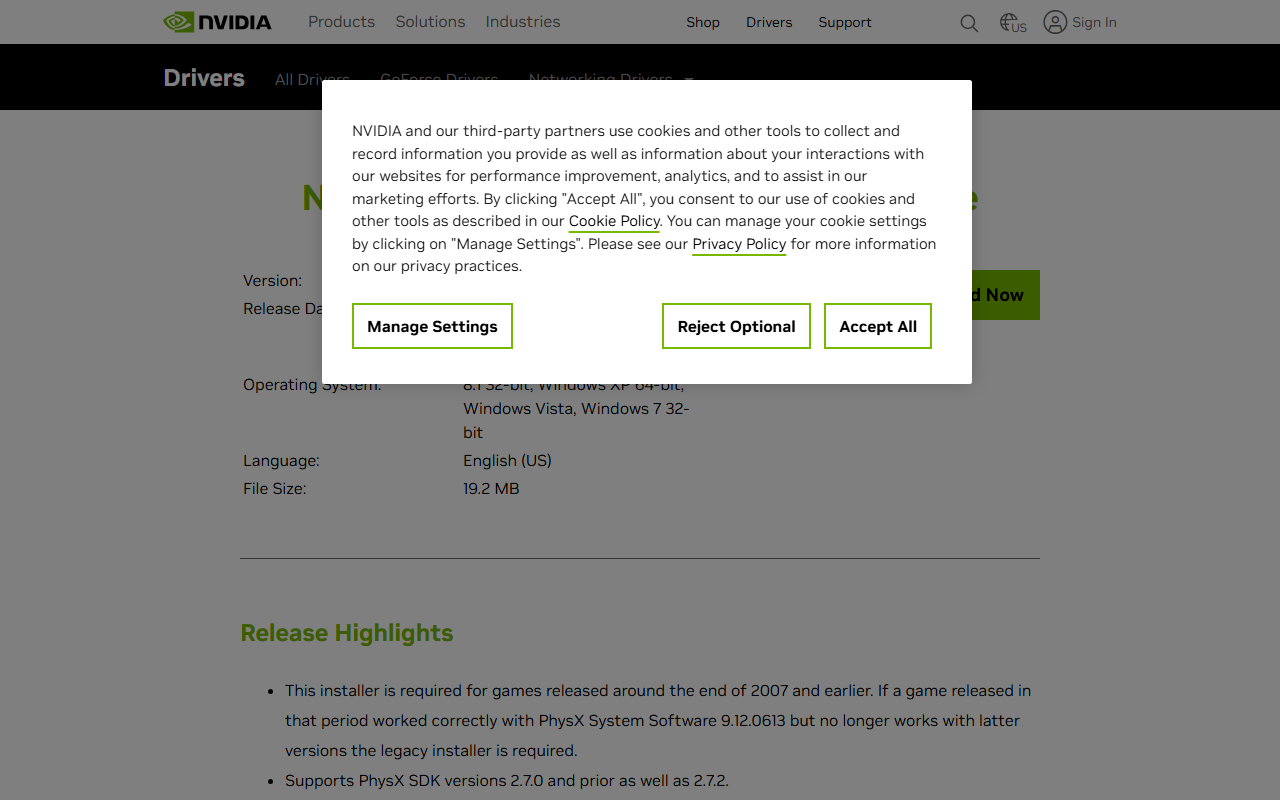Go to the Shop link

(703, 22)
